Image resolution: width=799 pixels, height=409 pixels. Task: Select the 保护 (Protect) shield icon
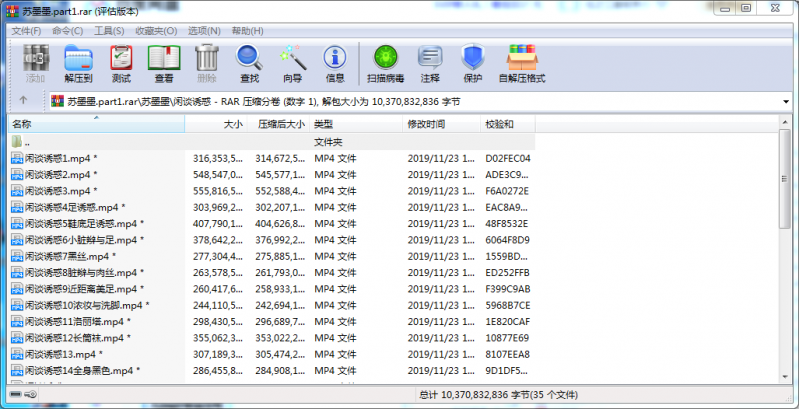(x=472, y=62)
